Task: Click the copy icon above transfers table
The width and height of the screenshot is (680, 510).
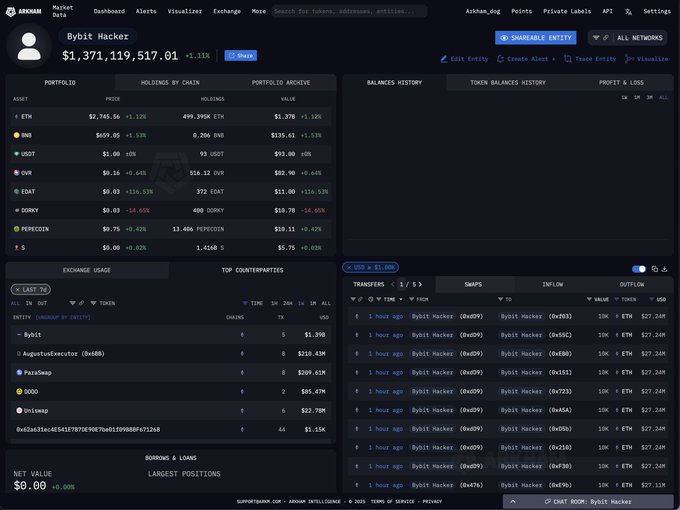Action: point(655,269)
